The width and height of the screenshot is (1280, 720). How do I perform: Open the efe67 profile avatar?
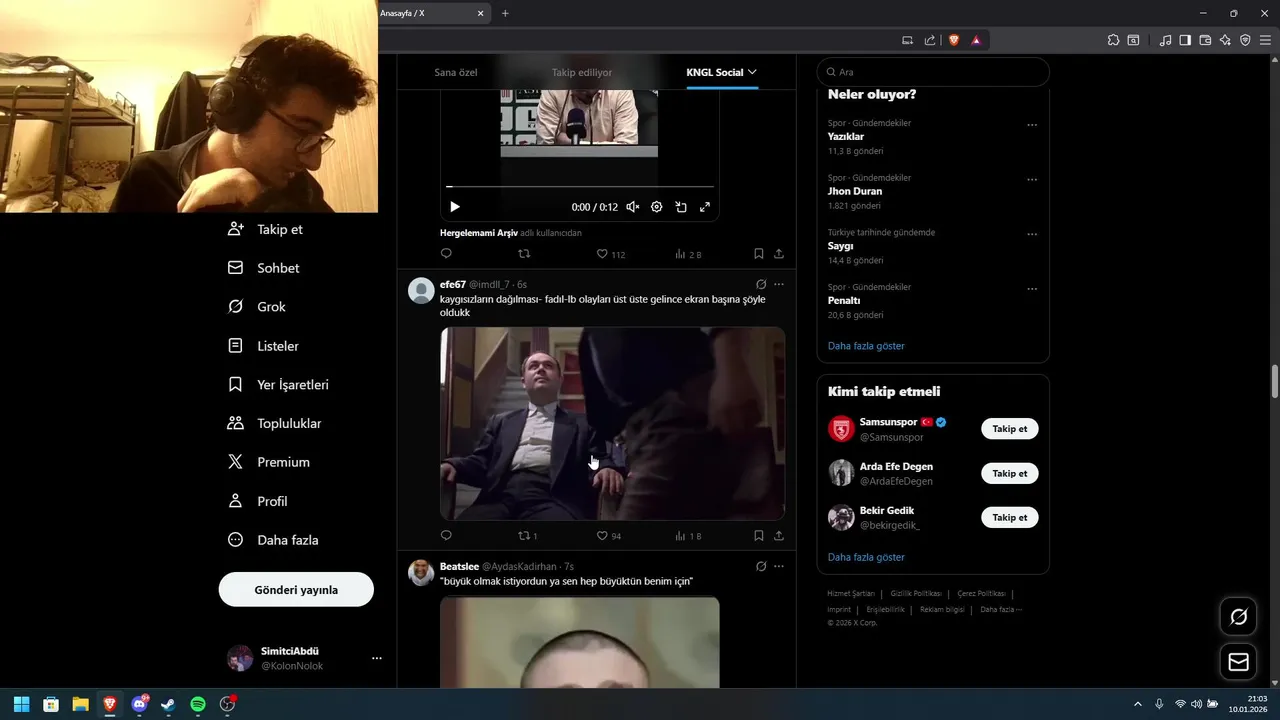coord(421,291)
